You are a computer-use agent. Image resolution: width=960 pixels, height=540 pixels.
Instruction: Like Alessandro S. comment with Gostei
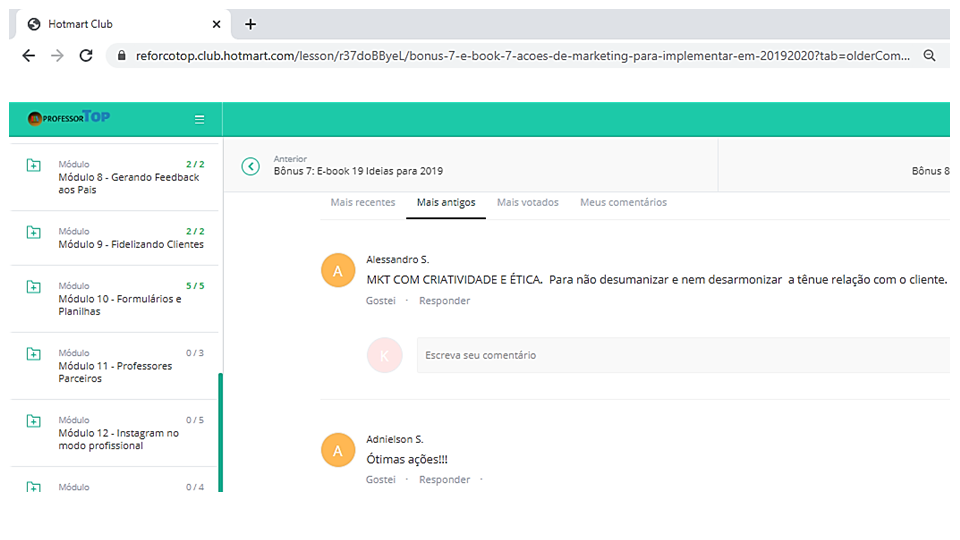click(x=381, y=301)
